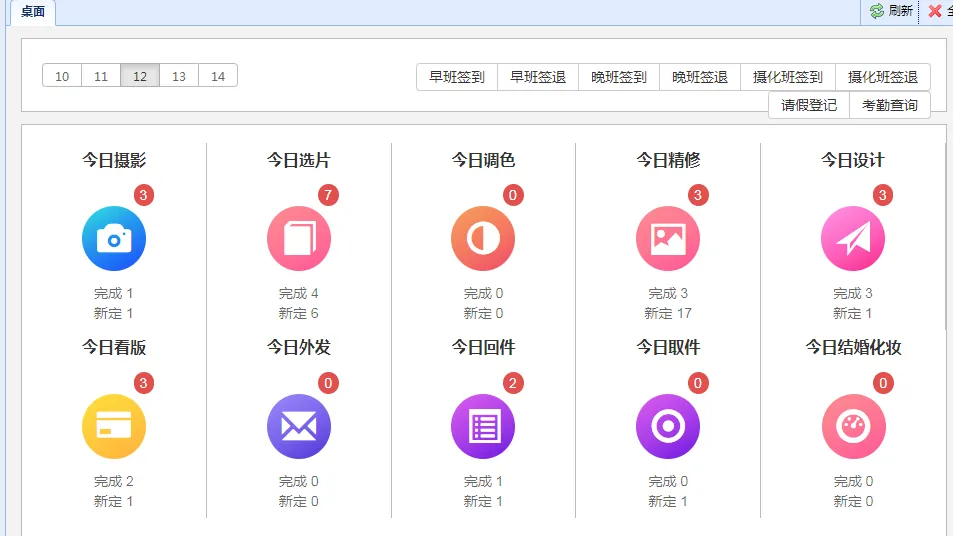
Task: Click the red badge on 今日选片
Action: (329, 195)
